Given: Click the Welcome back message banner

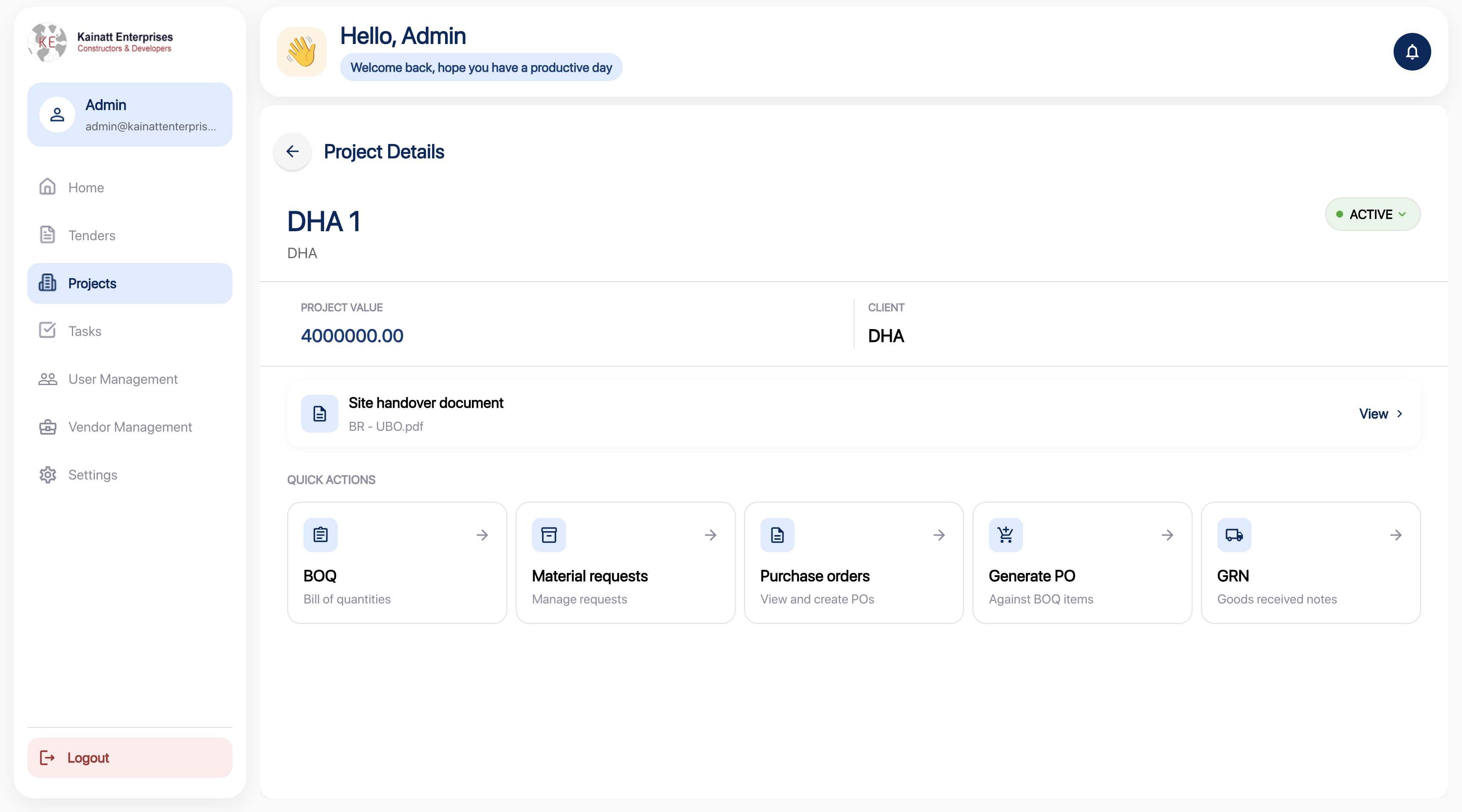Looking at the screenshot, I should 481,68.
